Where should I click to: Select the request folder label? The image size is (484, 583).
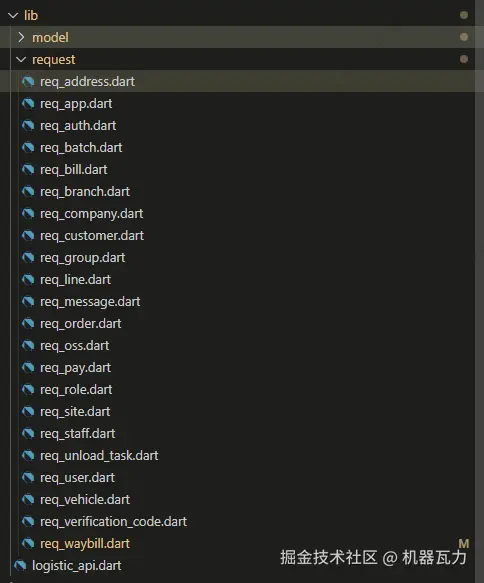[x=54, y=59]
